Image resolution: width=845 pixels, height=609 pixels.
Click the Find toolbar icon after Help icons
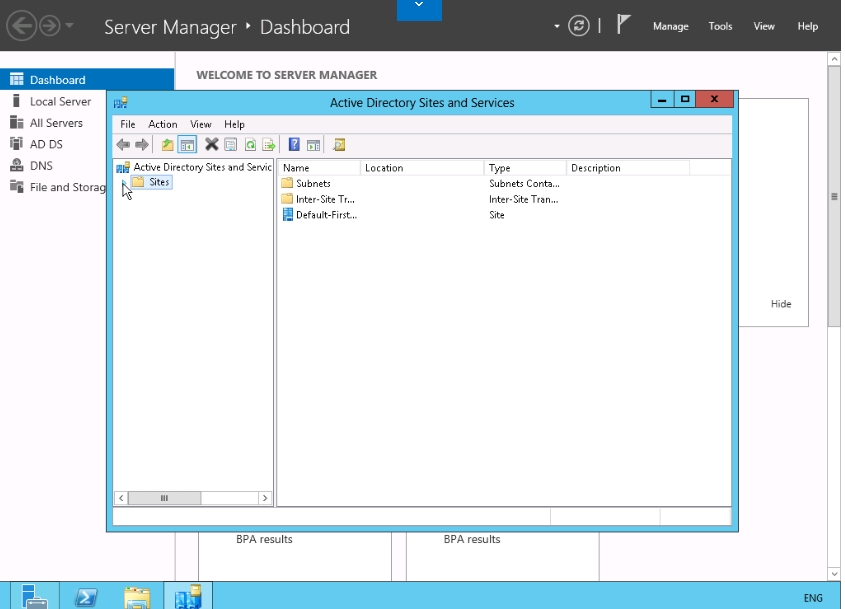340,145
